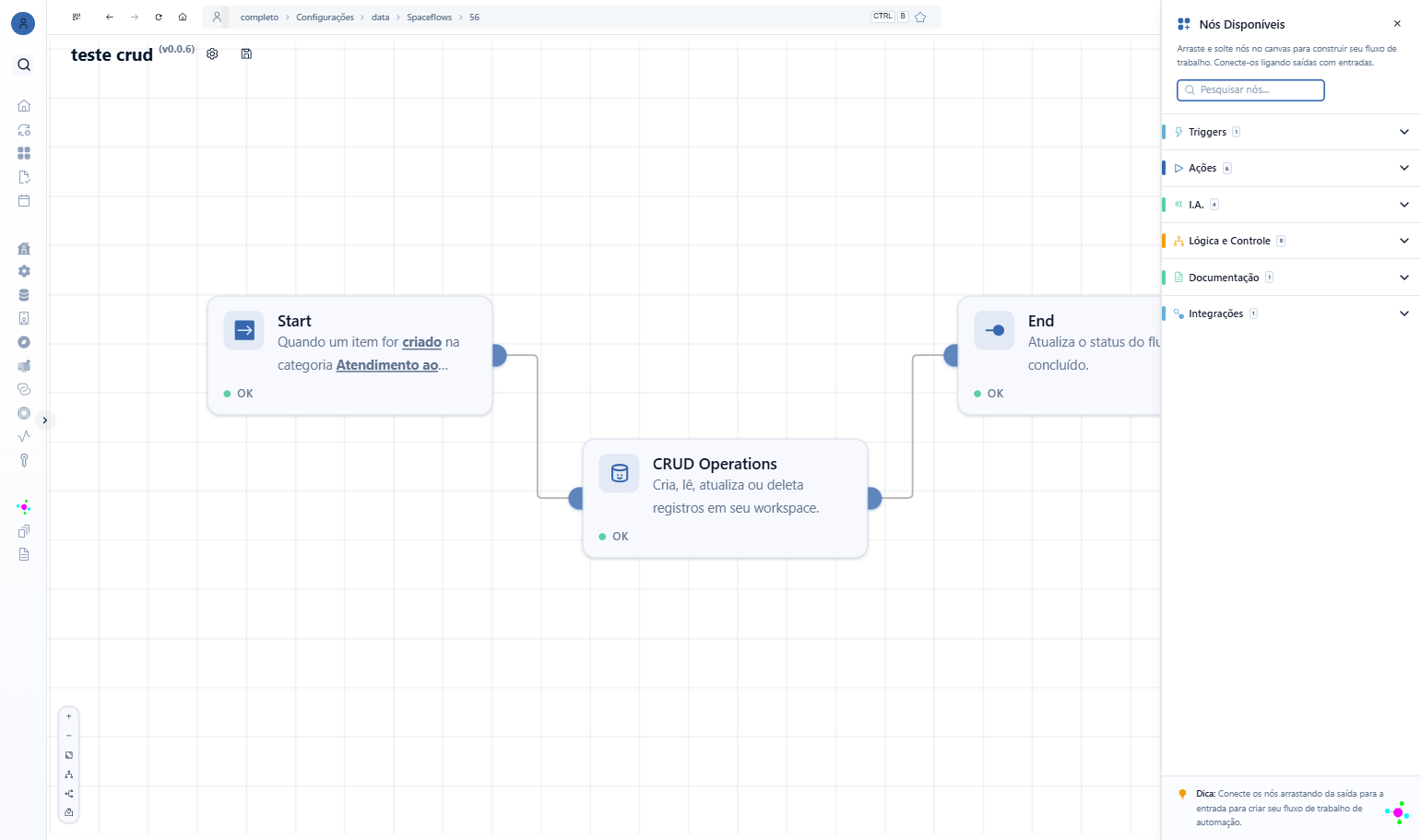Zoom out the canvas with the minus control

pos(68,736)
